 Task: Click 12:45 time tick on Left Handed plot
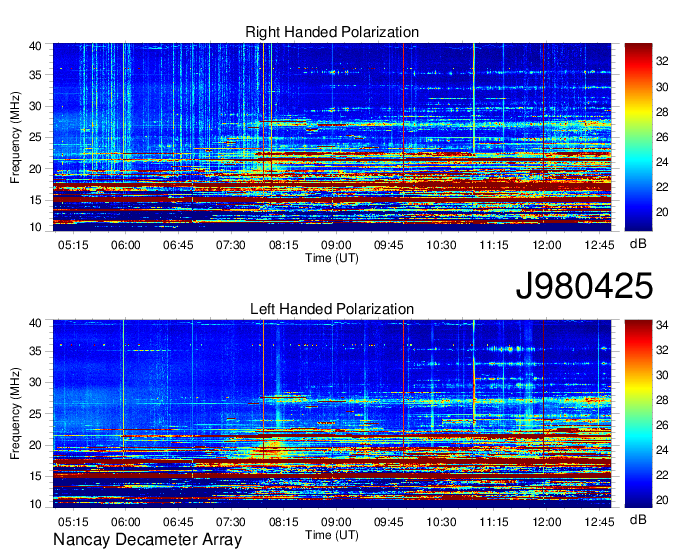point(599,522)
